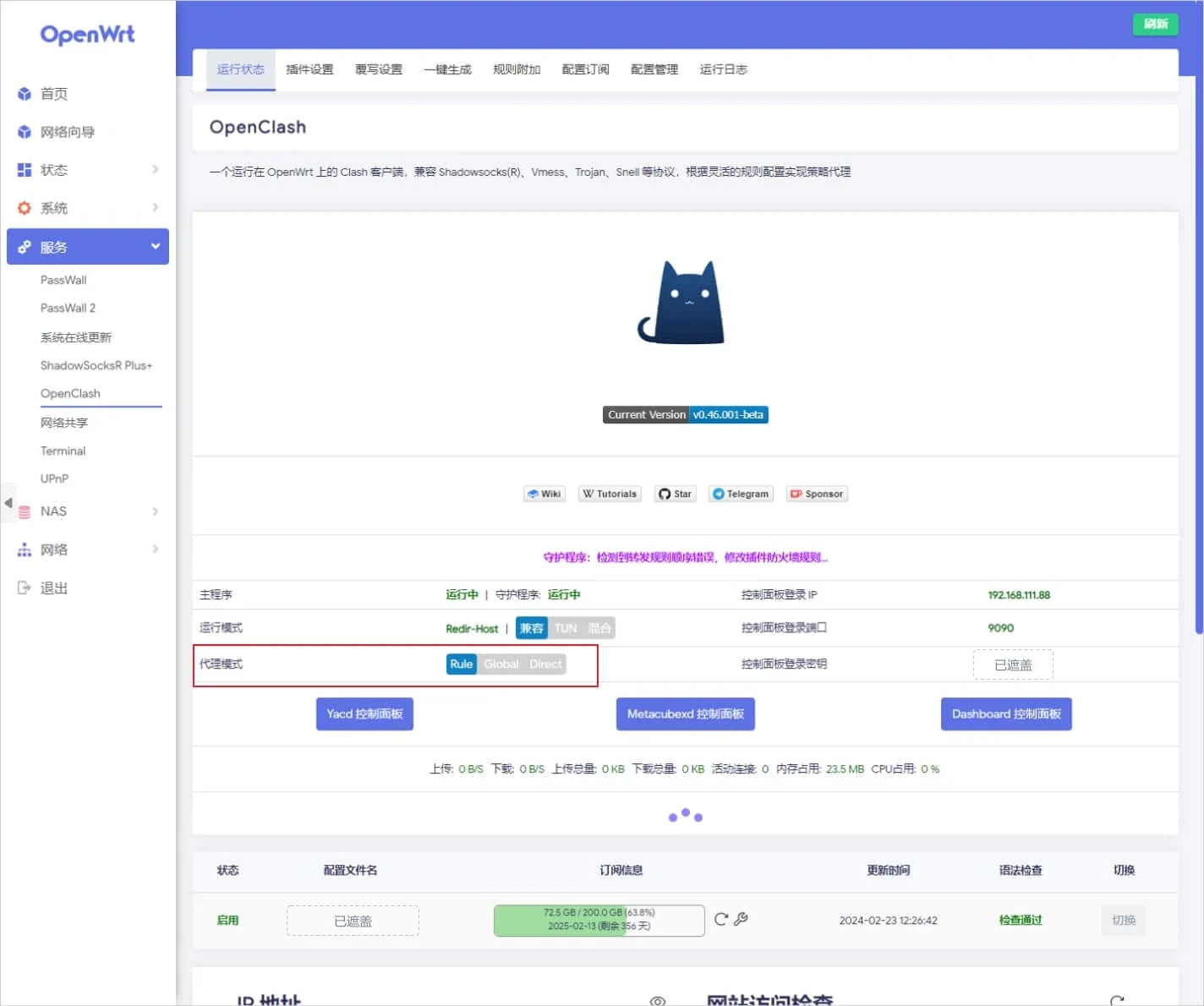Open 系统在线更新 in the sidebar
This screenshot has height=1006, width=1204.
[x=76, y=337]
